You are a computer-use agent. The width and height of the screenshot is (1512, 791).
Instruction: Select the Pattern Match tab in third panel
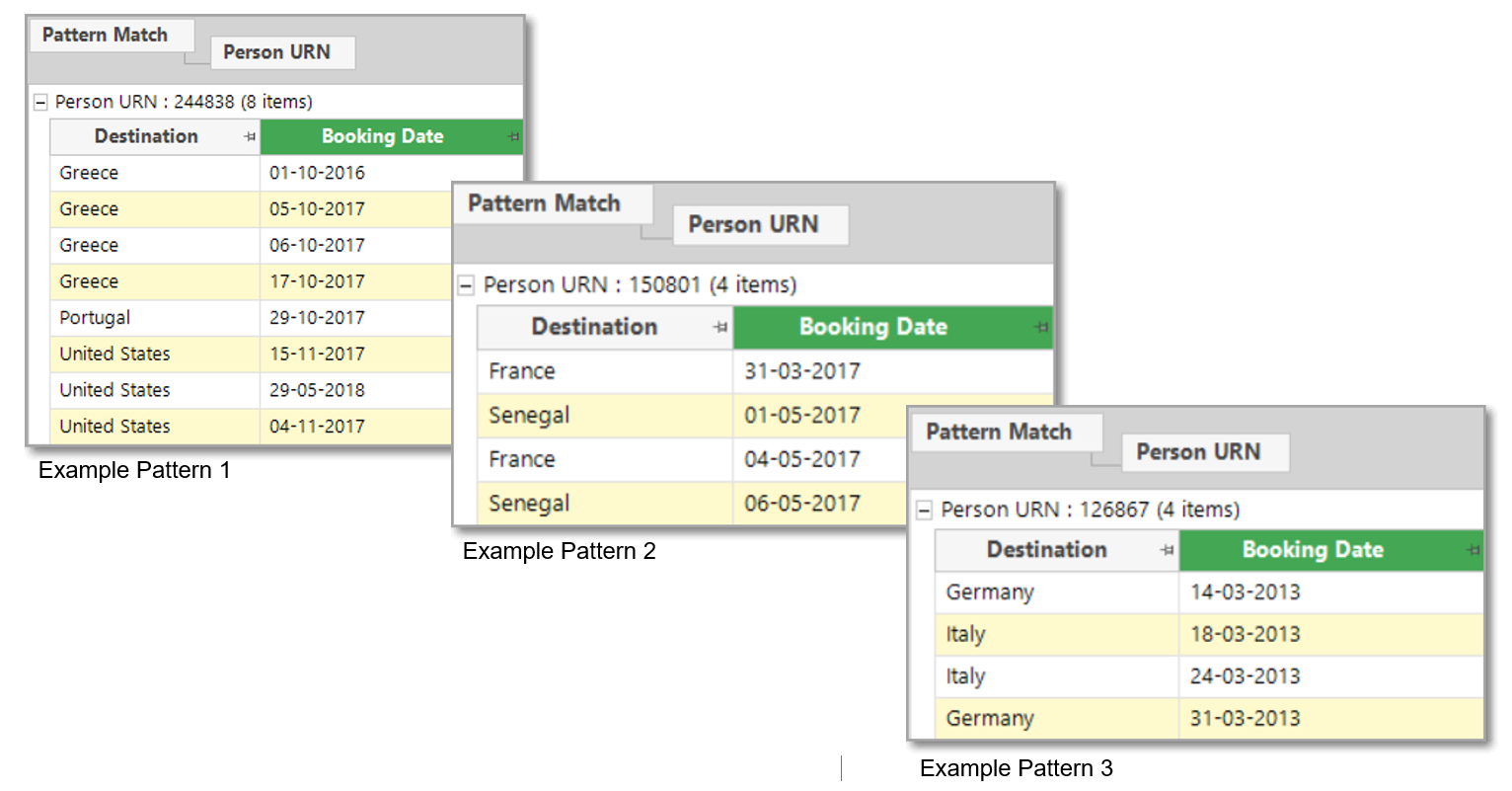coord(999,432)
